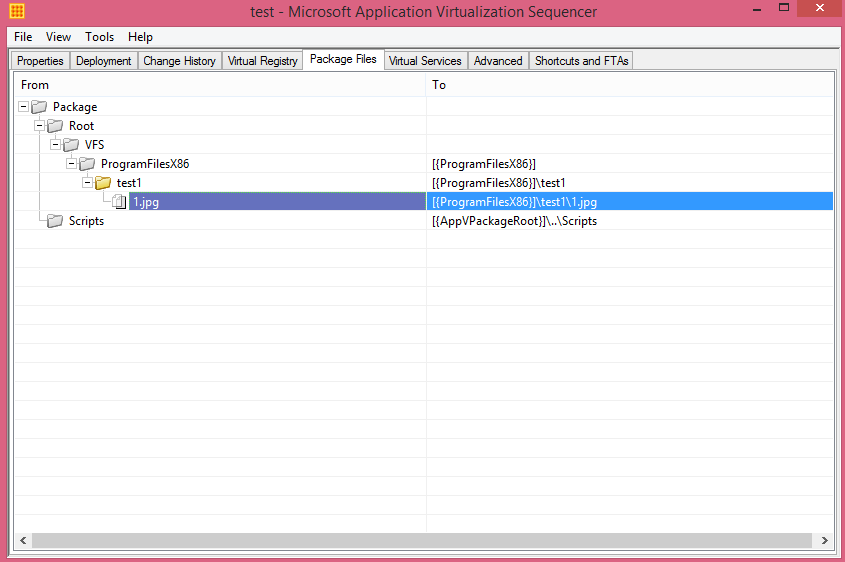Viewport: 845px width, 562px height.
Task: Click the [{ProgramFilesX86}]\test1 destination path
Action: click(498, 183)
